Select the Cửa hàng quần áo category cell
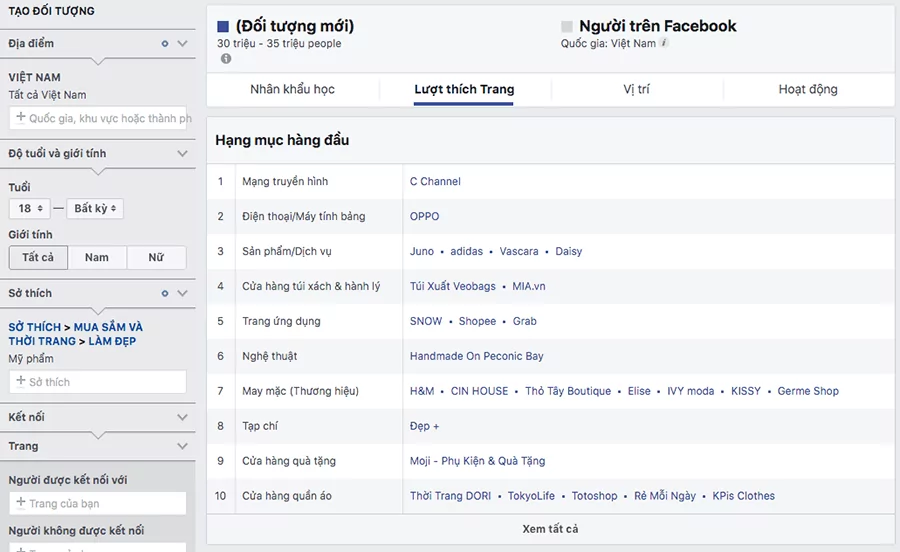The width and height of the screenshot is (900, 552). click(319, 496)
